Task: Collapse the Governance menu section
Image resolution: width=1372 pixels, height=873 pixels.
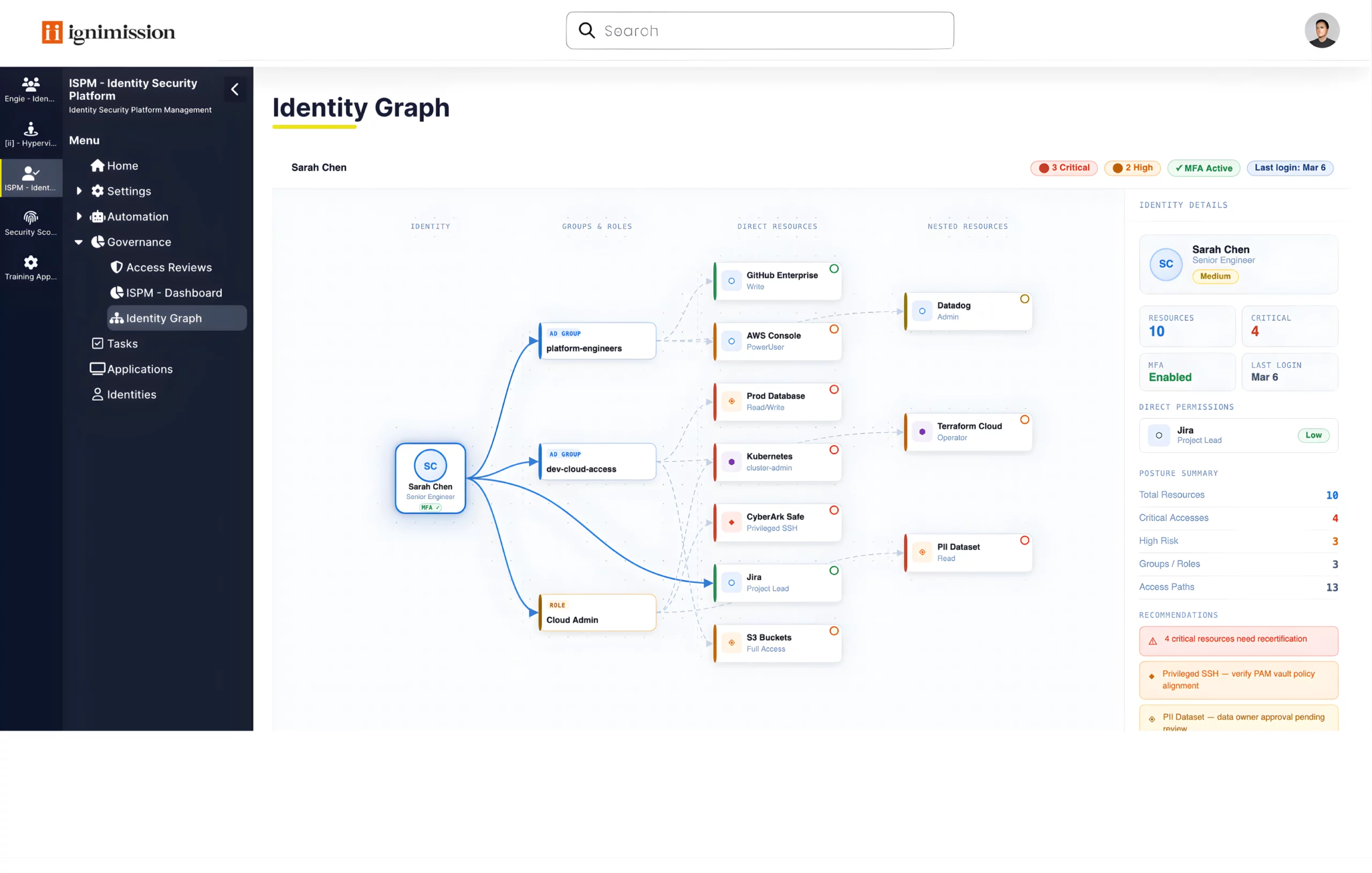Action: (79, 242)
